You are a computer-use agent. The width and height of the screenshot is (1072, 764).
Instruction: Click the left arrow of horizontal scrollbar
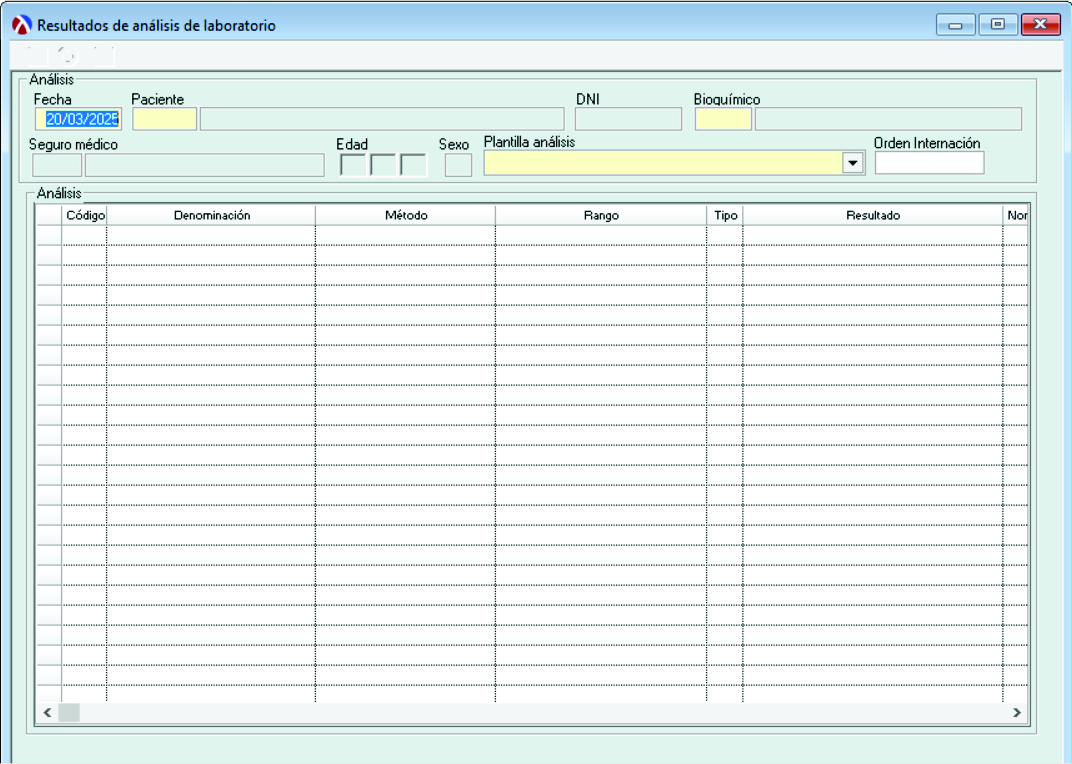pos(47,713)
